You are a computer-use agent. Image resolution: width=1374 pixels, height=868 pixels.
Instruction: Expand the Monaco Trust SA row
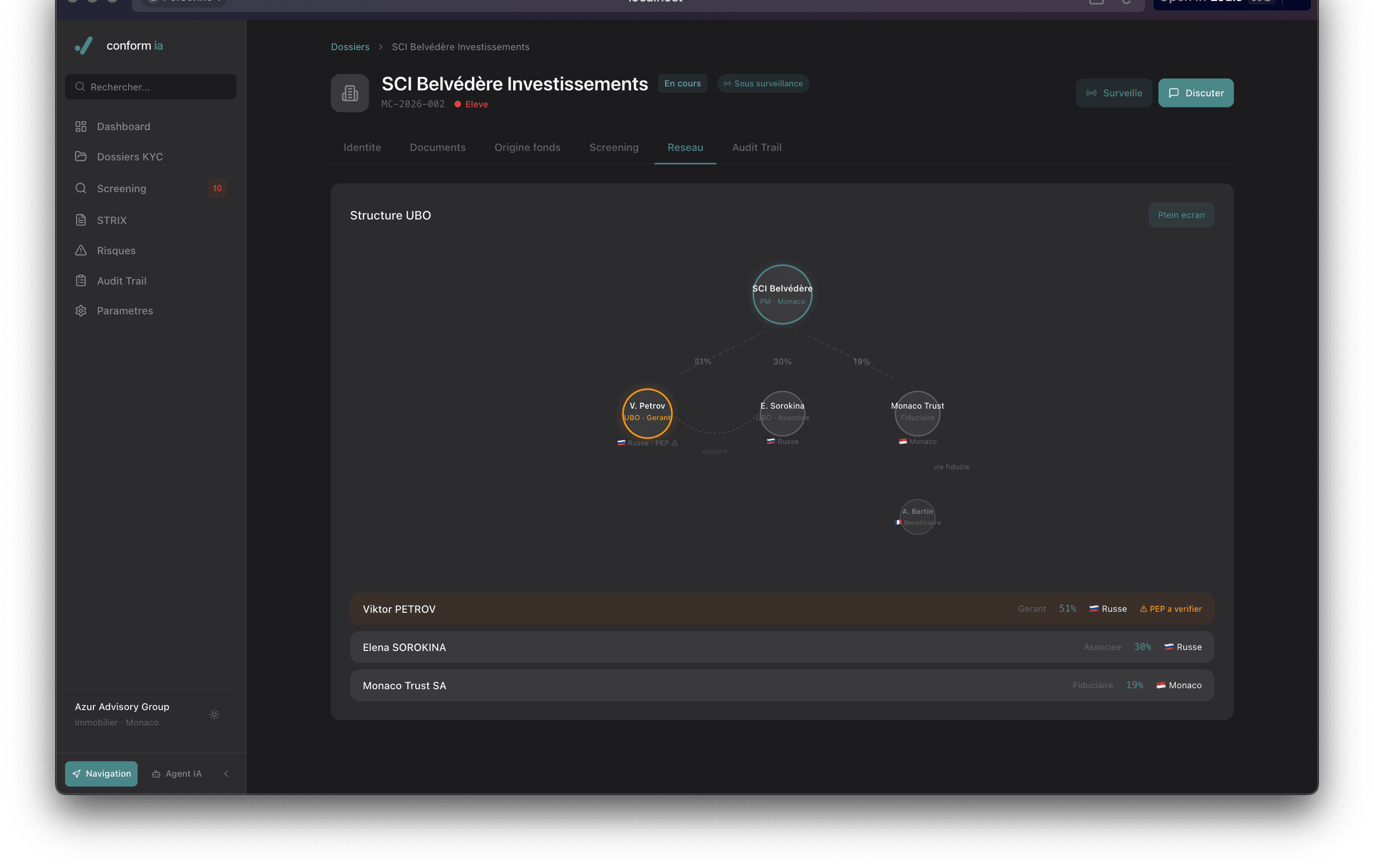coord(781,685)
